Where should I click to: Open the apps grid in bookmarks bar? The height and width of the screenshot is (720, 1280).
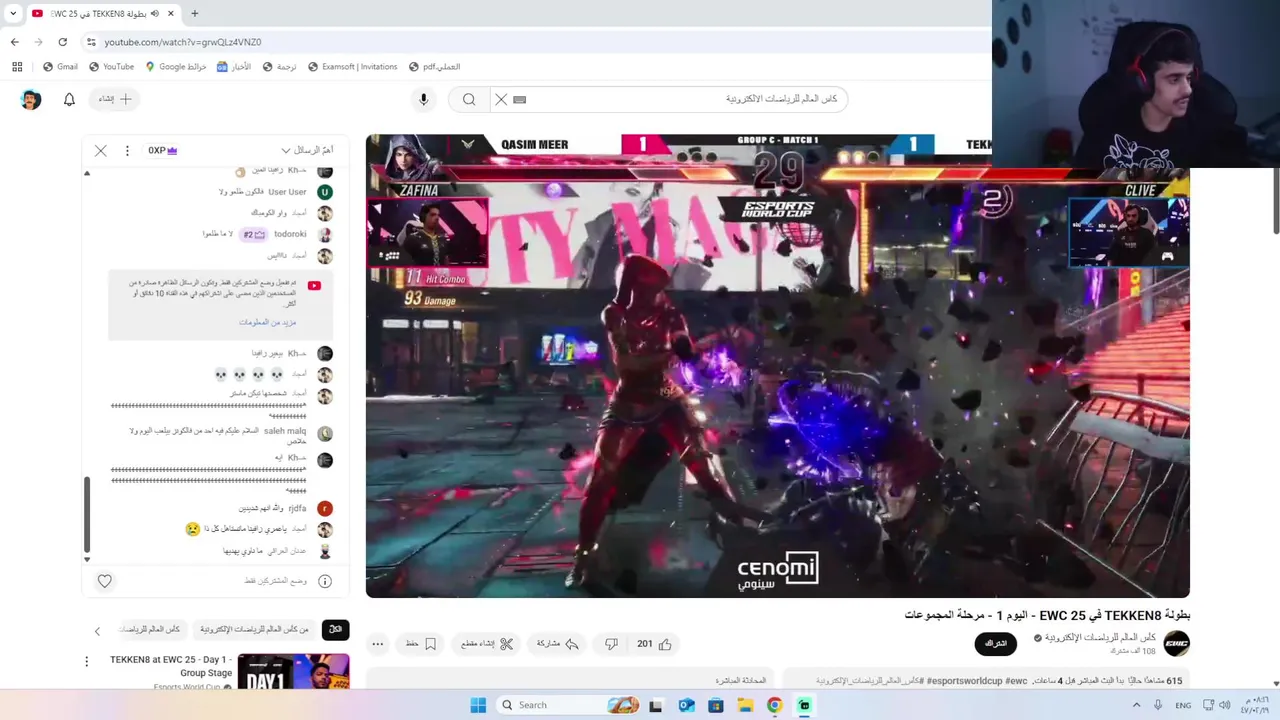pyautogui.click(x=17, y=67)
